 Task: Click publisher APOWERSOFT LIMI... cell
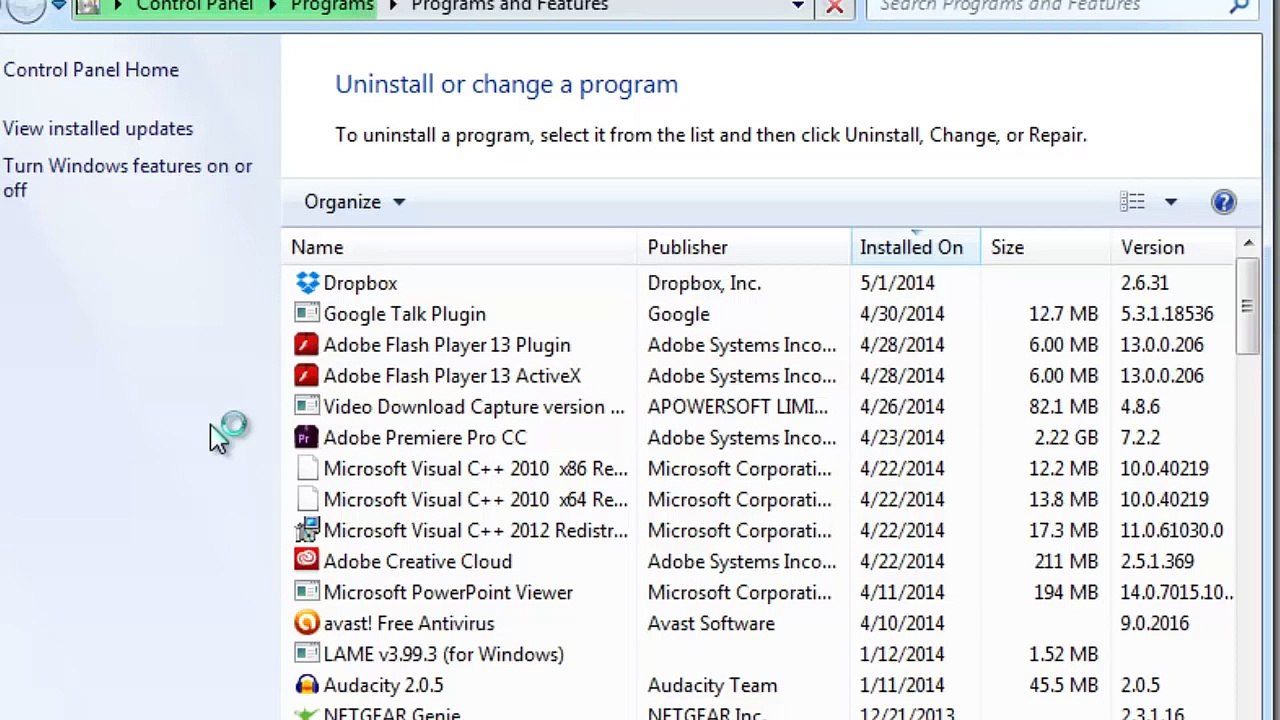coord(738,407)
